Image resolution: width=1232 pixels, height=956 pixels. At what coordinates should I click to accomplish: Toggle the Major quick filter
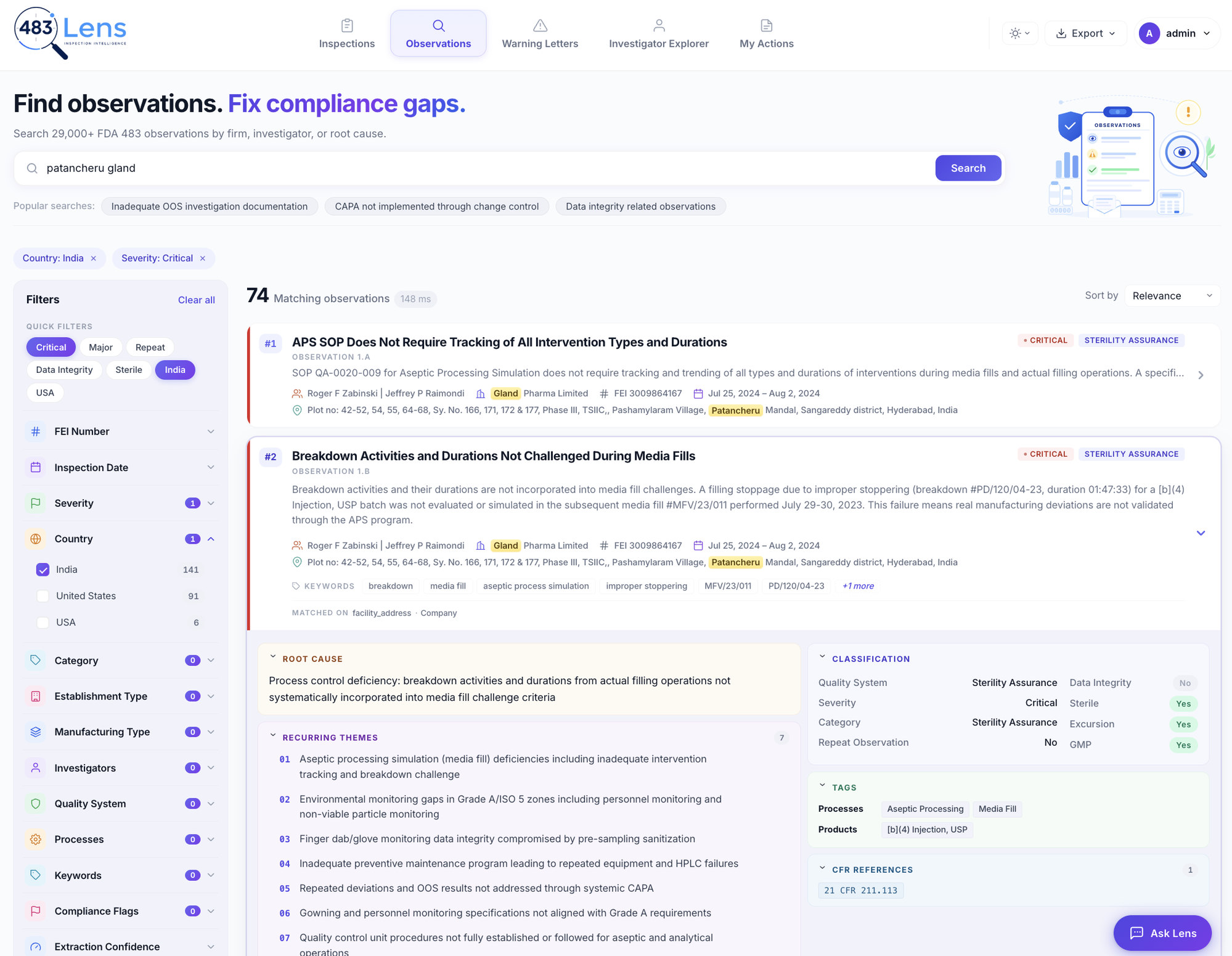(x=100, y=347)
